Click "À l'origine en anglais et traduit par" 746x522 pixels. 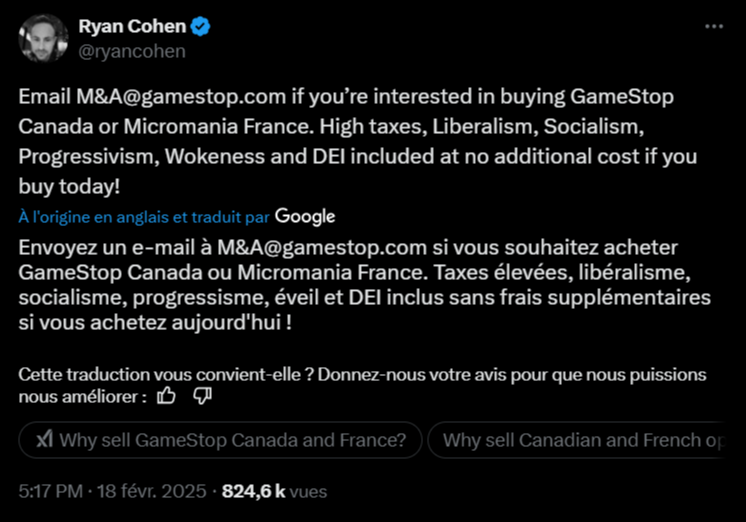click(x=144, y=216)
